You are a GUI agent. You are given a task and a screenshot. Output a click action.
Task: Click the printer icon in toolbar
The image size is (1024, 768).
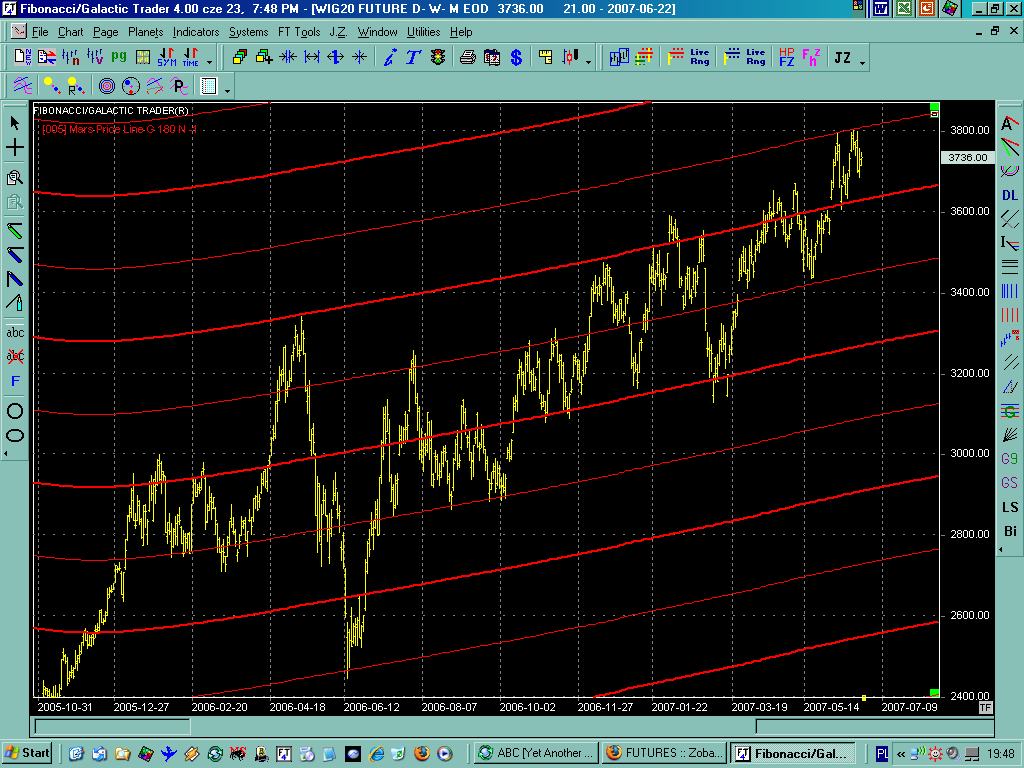(467, 57)
